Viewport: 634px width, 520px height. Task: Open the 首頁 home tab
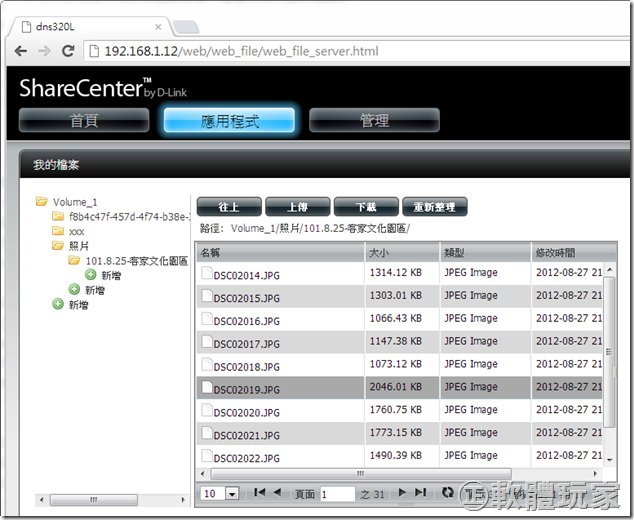coord(84,120)
